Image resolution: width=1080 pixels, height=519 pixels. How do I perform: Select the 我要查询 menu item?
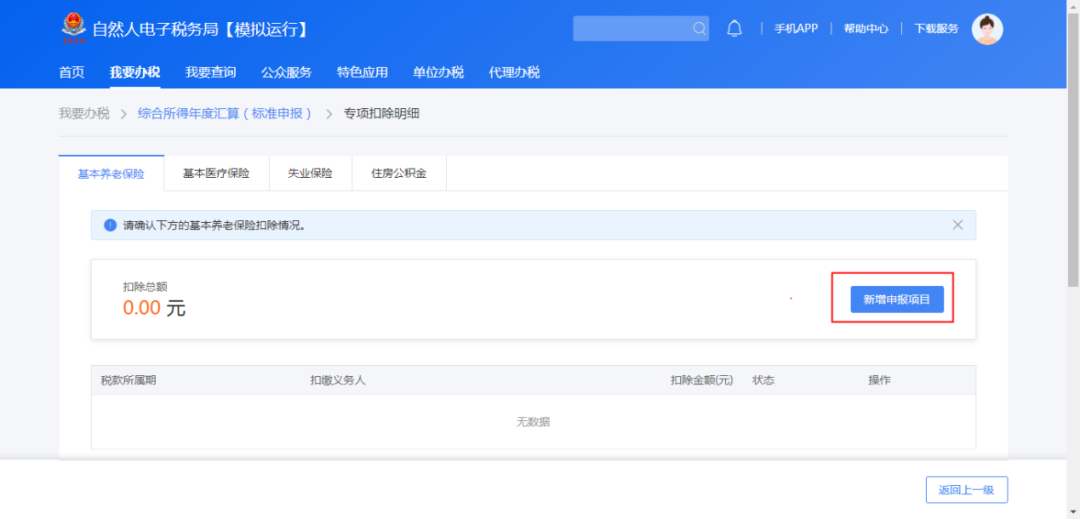[x=211, y=72]
